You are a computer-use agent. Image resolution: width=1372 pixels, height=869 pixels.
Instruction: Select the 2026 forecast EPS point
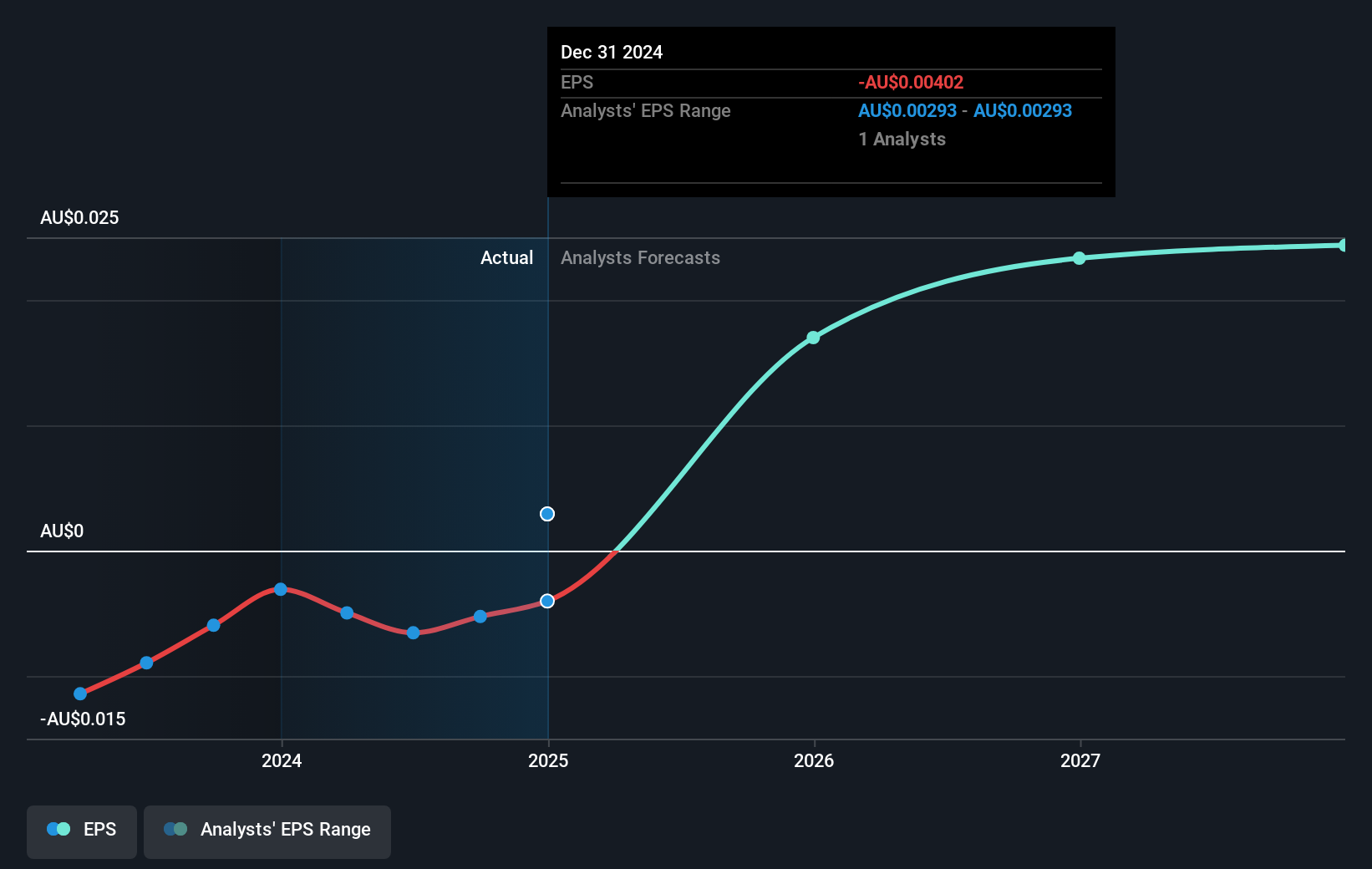click(813, 338)
